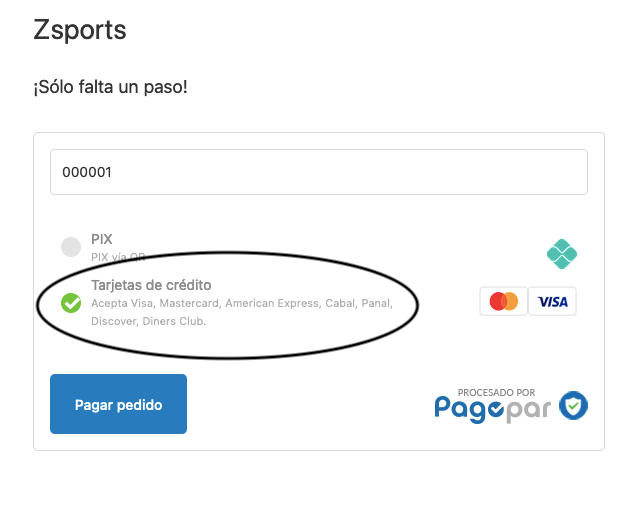Viewport: 642px width, 516px height.
Task: Click the accepted cards description text
Action: tap(242, 312)
